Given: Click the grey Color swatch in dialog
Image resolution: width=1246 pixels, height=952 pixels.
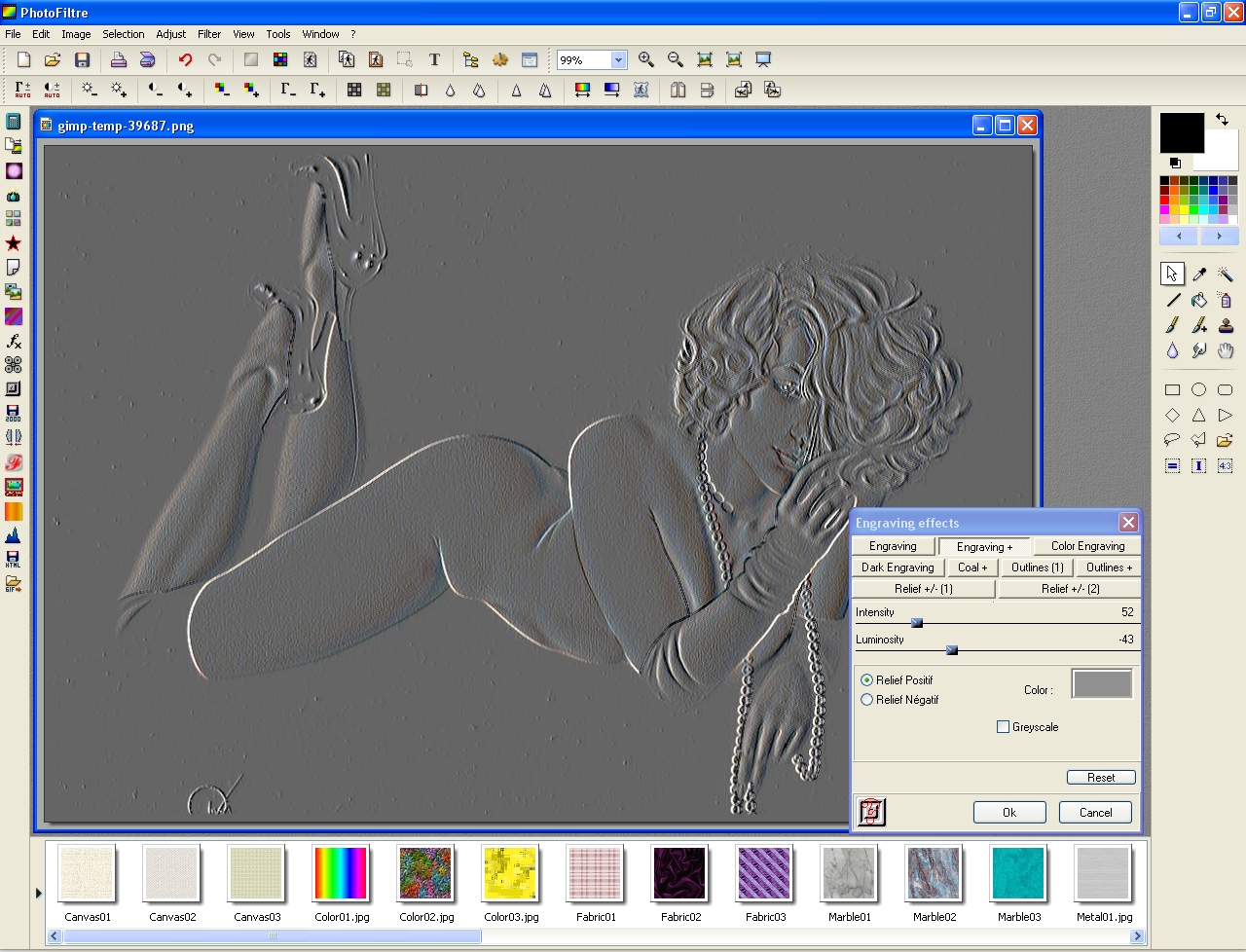Looking at the screenshot, I should click(1102, 684).
